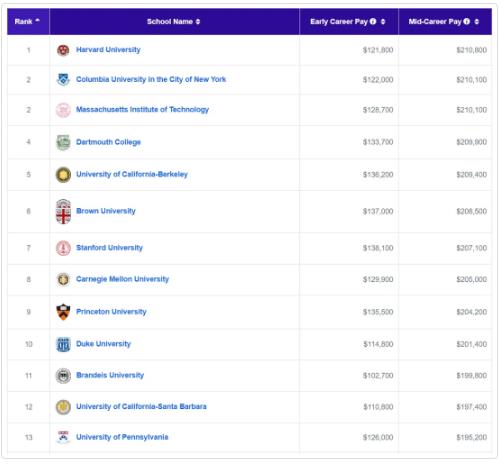
Task: Open Massachusetts Institute of Technology link
Action: click(142, 109)
